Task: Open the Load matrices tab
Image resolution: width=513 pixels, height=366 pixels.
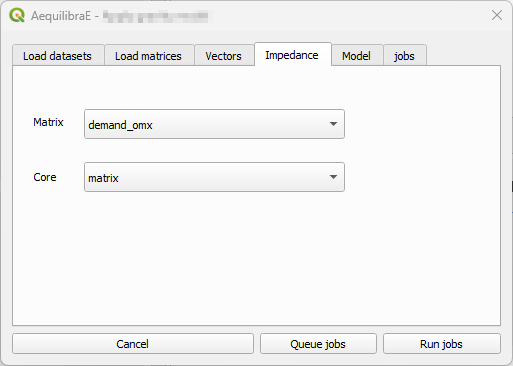Action: click(149, 56)
